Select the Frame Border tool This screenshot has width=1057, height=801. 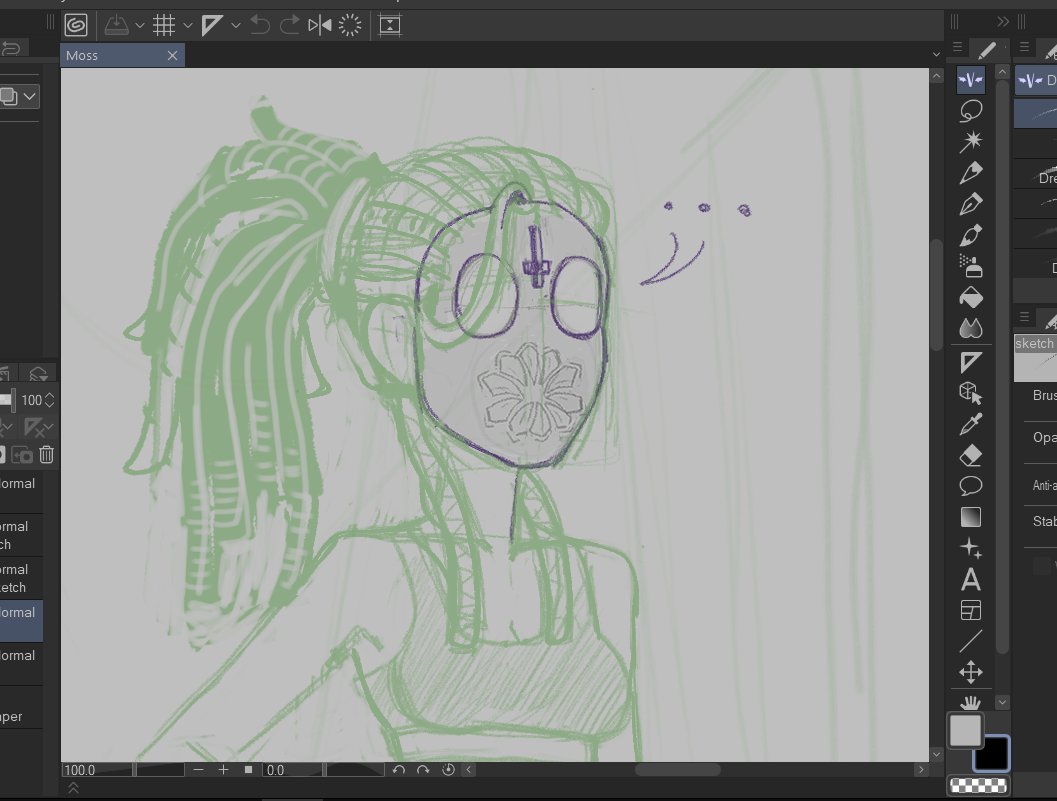pos(971,611)
